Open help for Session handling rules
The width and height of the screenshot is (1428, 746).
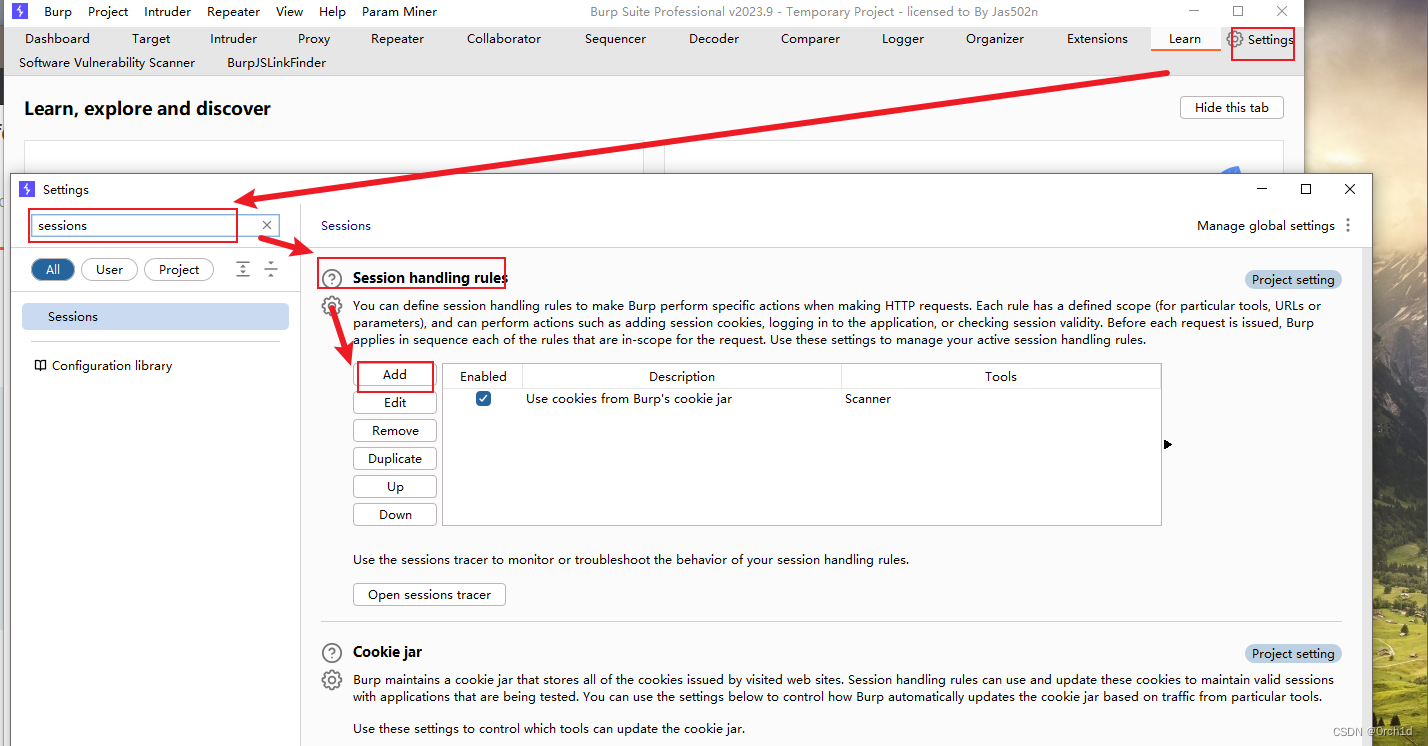click(x=332, y=279)
